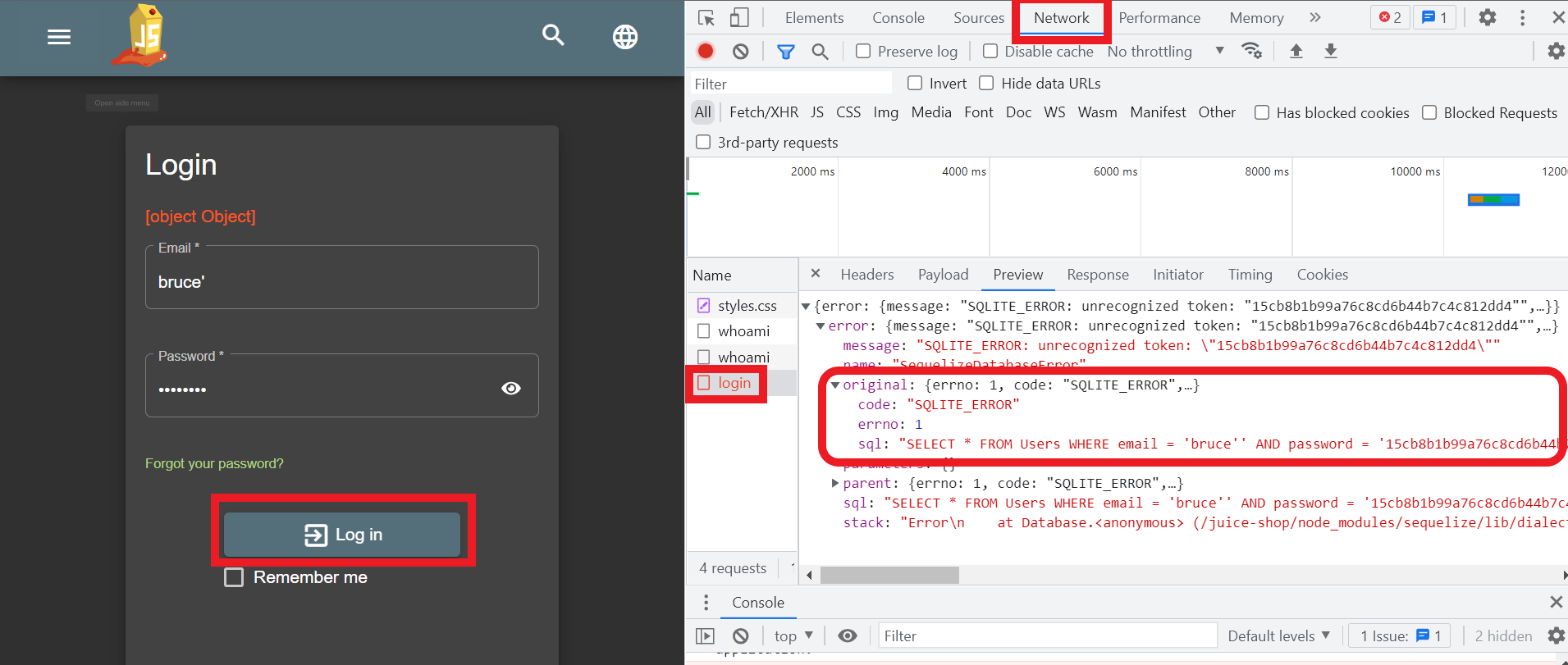Open Network panel settings gear

(1556, 51)
